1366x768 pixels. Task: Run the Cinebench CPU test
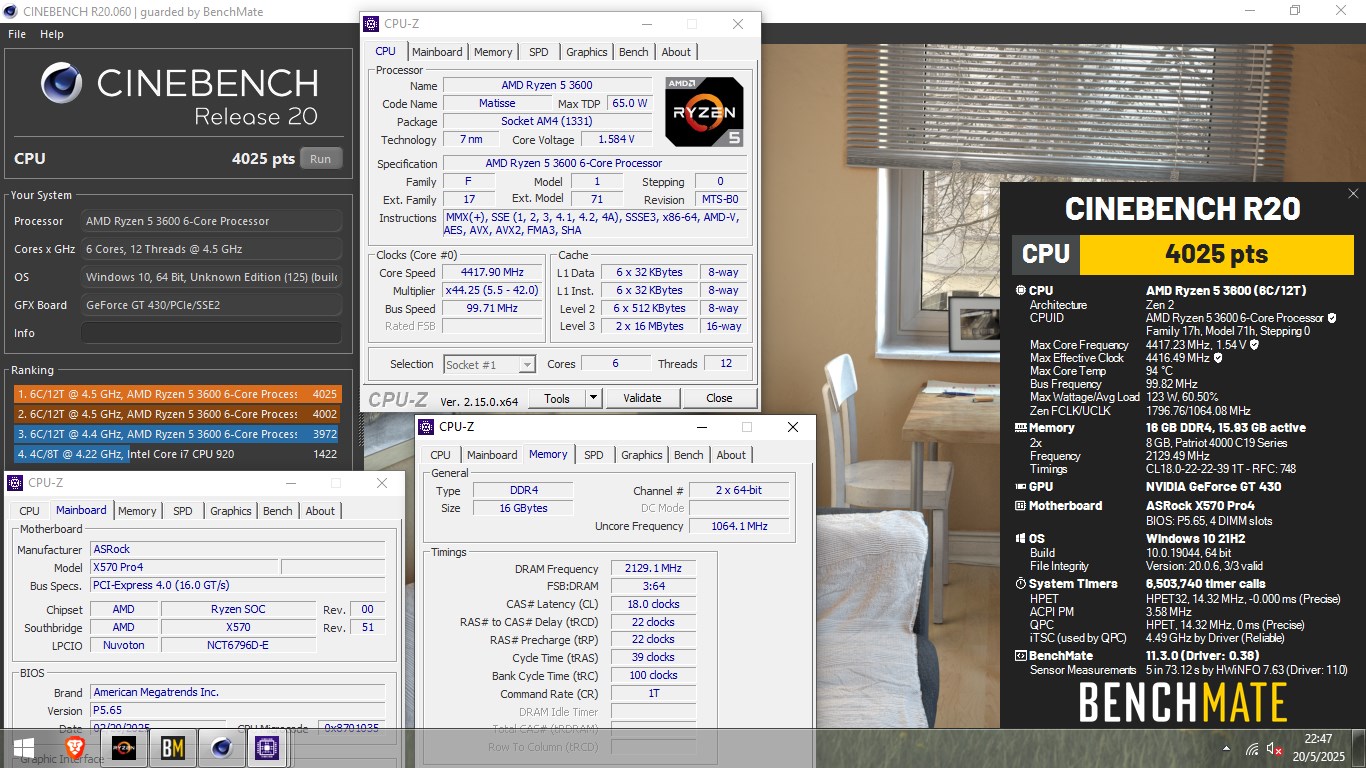pyautogui.click(x=320, y=159)
